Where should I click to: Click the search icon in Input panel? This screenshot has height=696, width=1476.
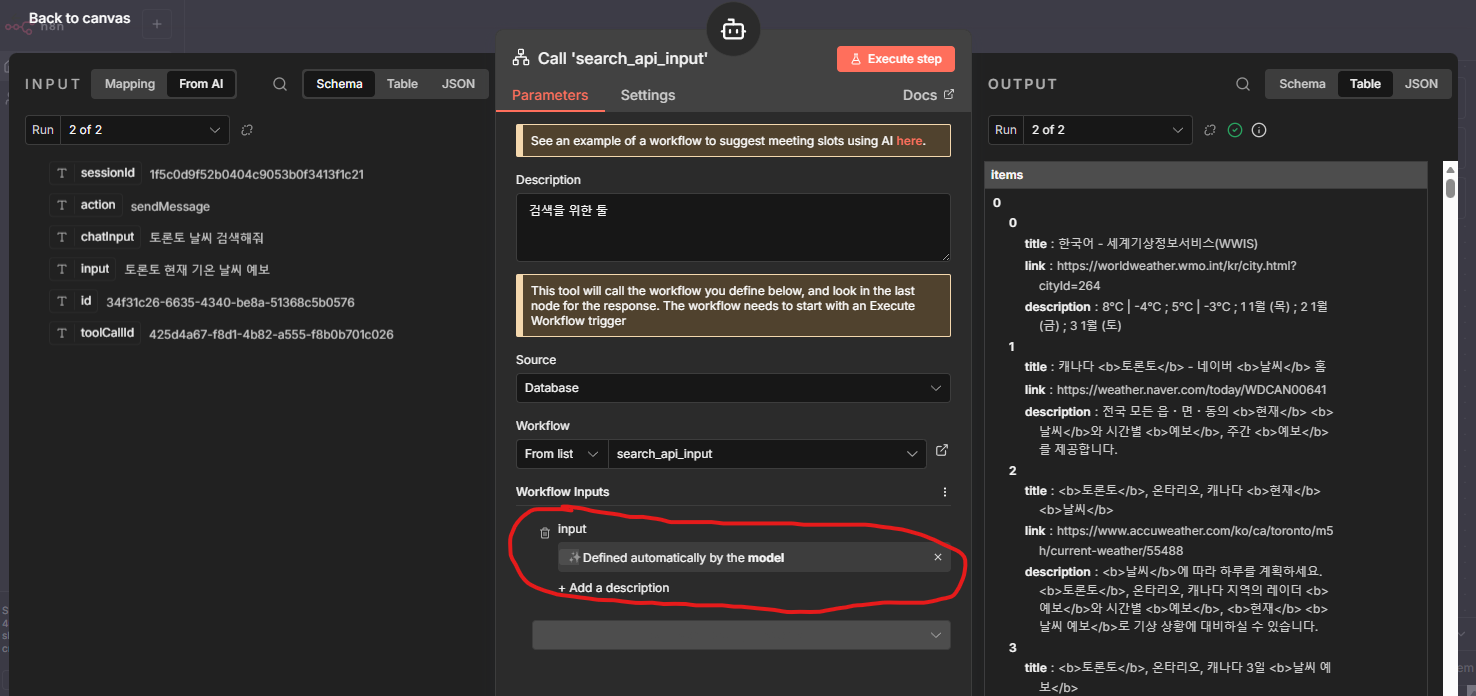pos(280,84)
